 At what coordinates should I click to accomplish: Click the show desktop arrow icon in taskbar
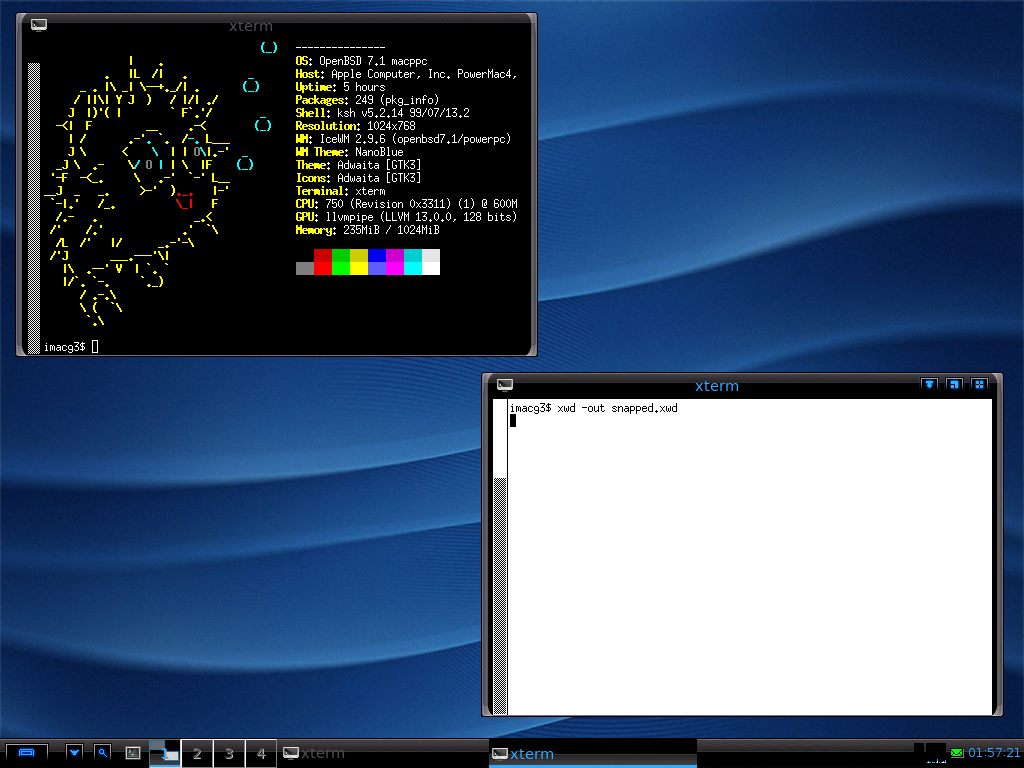pos(74,753)
